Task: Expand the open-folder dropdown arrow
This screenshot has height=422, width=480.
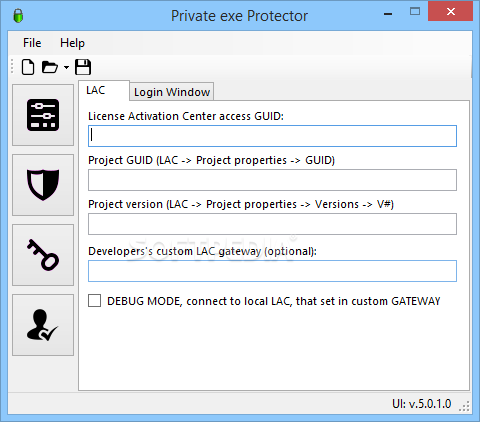Action: (66, 67)
